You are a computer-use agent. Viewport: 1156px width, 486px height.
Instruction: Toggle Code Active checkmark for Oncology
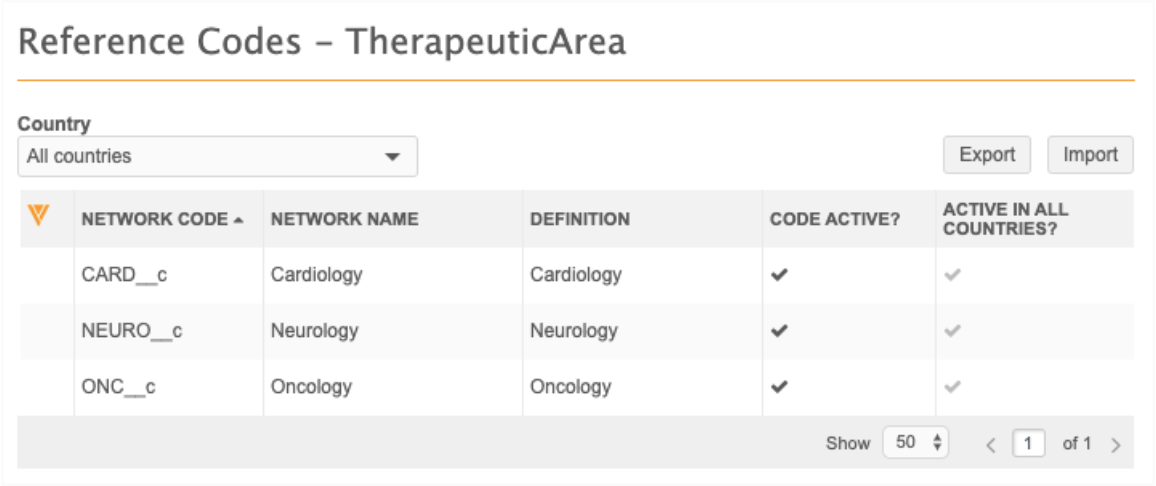coord(779,387)
